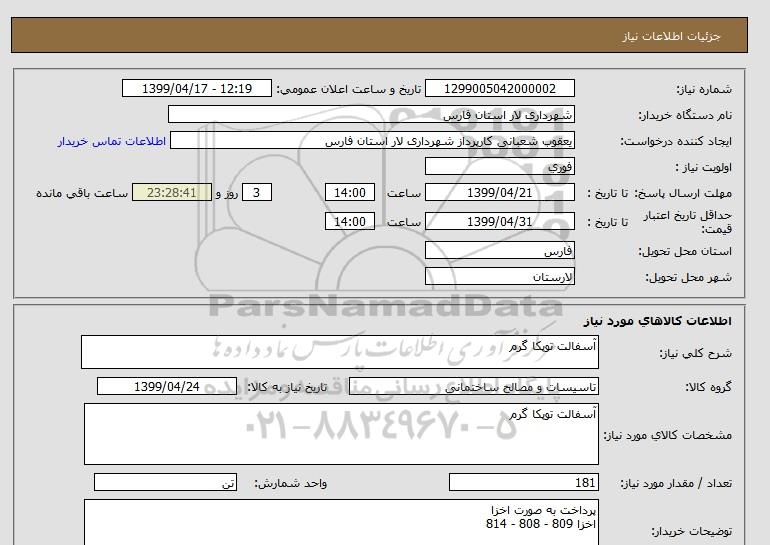This screenshot has height=545, width=770.
Task: Click the delivery province field فارس
Action: (x=499, y=250)
